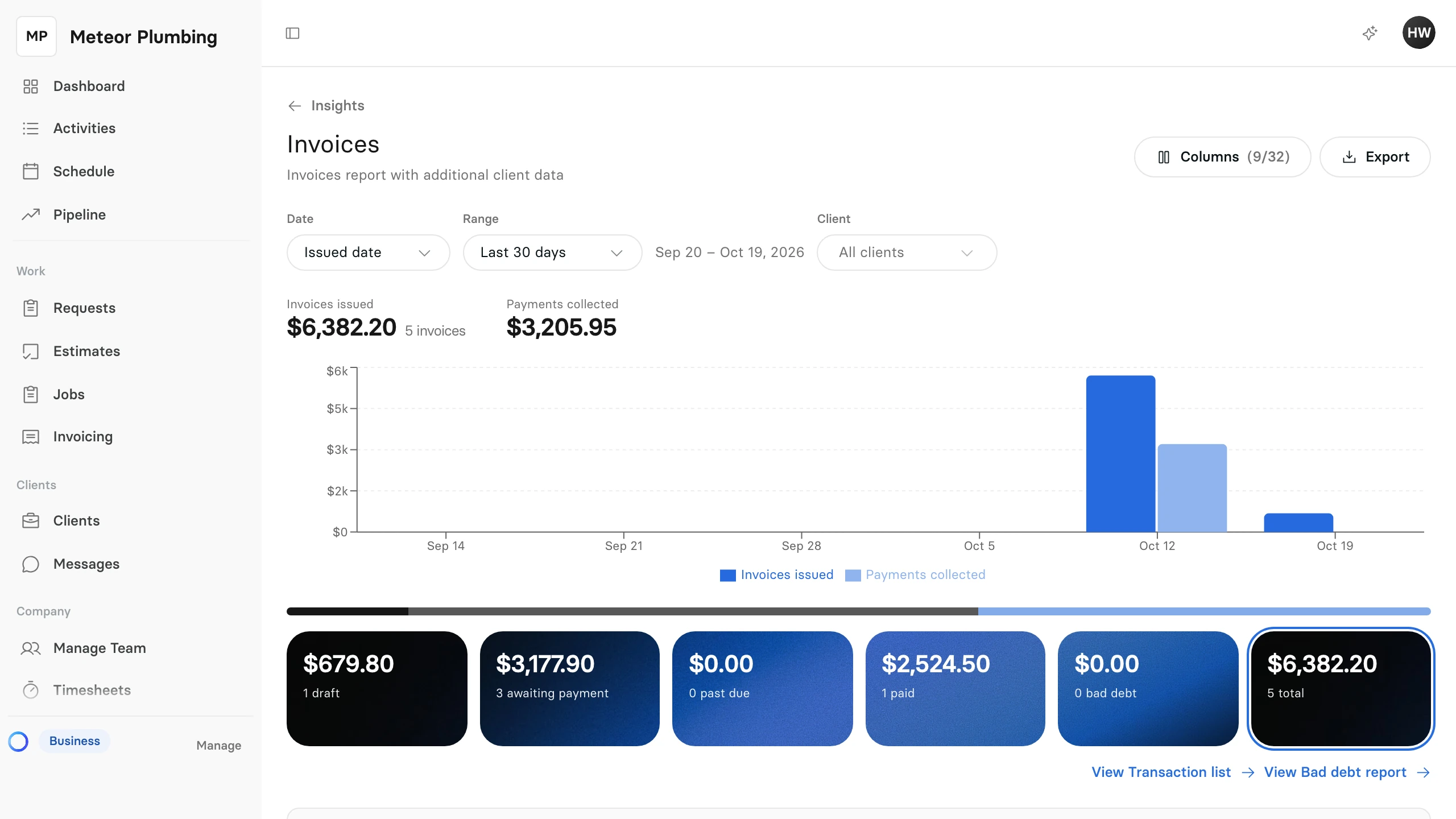This screenshot has height=819, width=1456.
Task: Click the light blue Payments collected bar
Action: click(x=1192, y=488)
